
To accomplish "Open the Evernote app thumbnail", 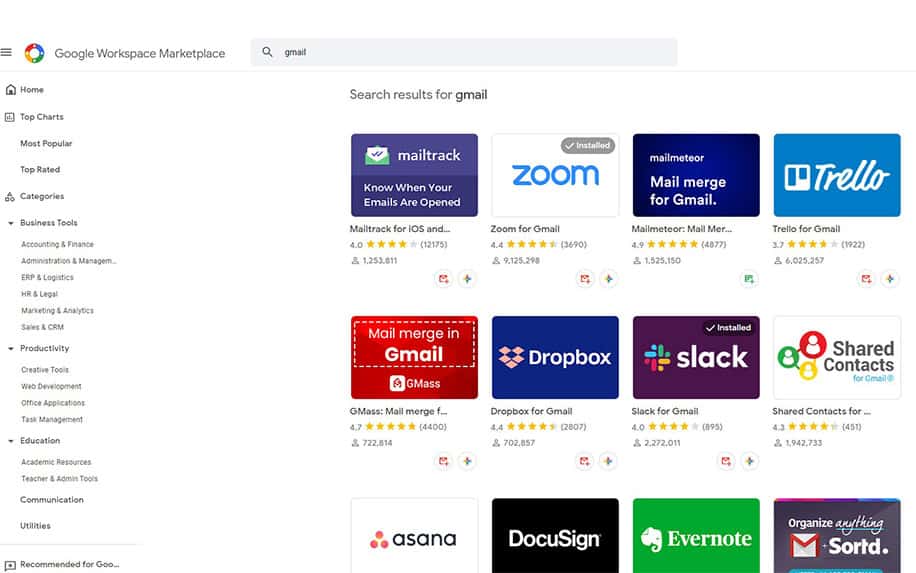I will (696, 536).
